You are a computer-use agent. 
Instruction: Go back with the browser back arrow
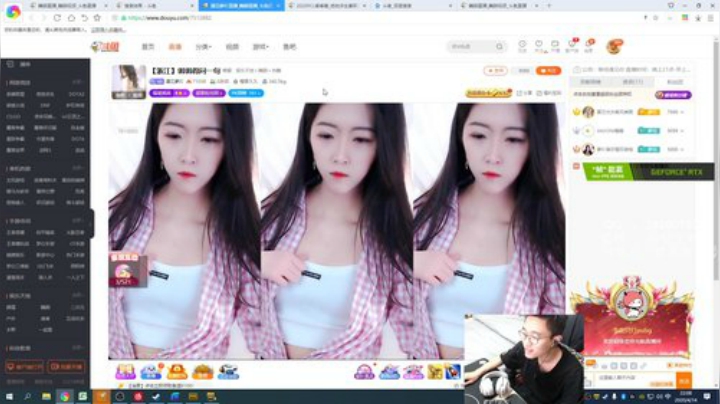[x=31, y=18]
